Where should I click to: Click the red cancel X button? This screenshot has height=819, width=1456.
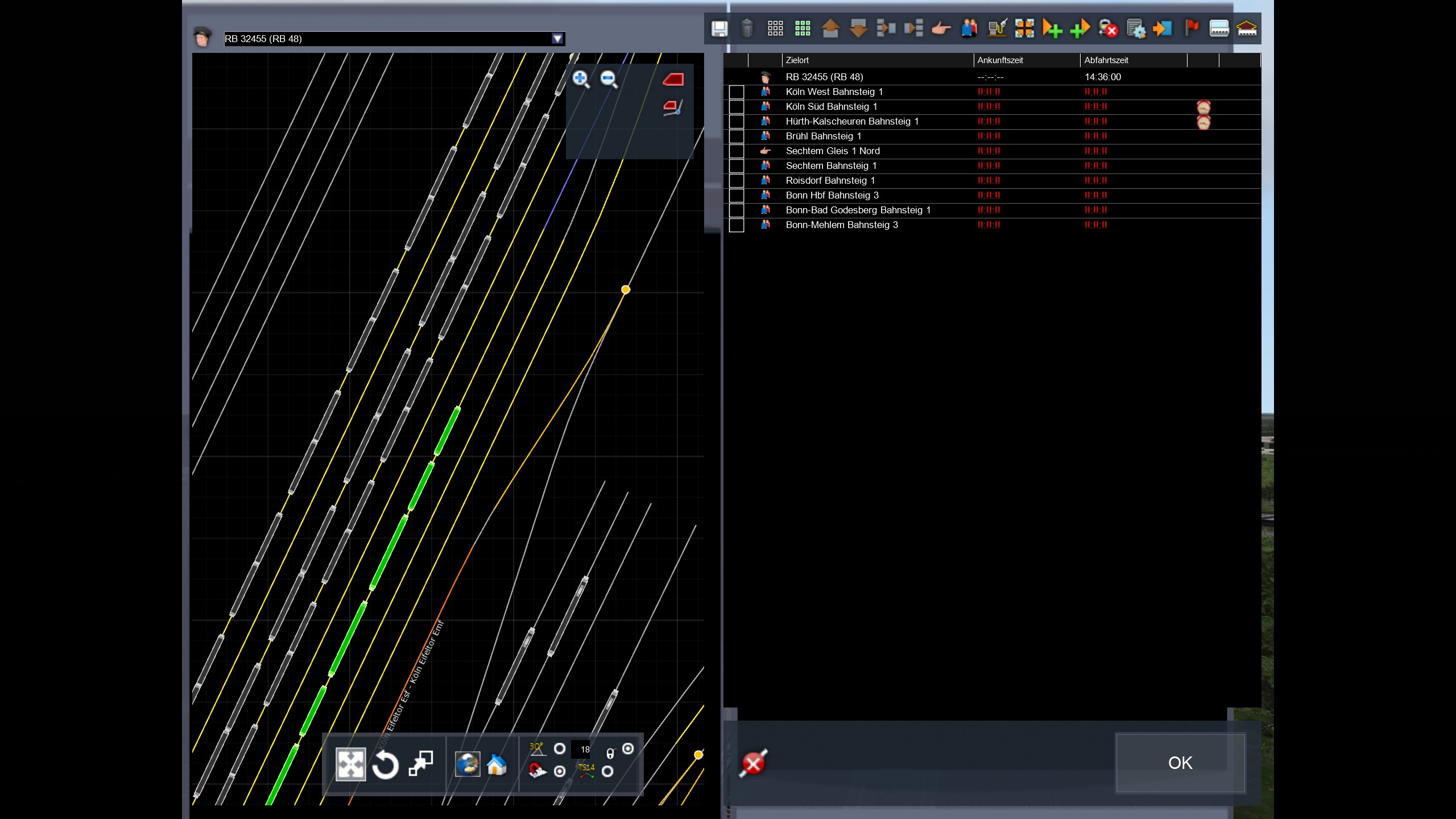point(754,763)
